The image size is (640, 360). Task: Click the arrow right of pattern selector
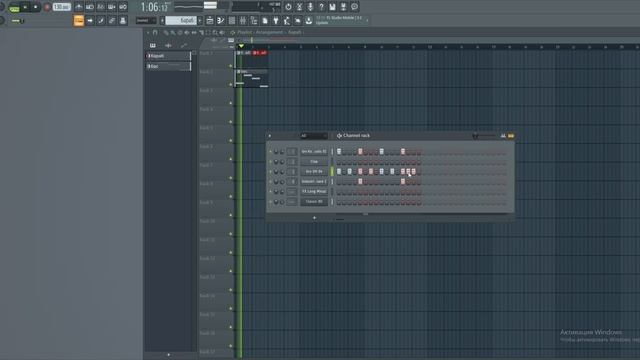point(200,20)
